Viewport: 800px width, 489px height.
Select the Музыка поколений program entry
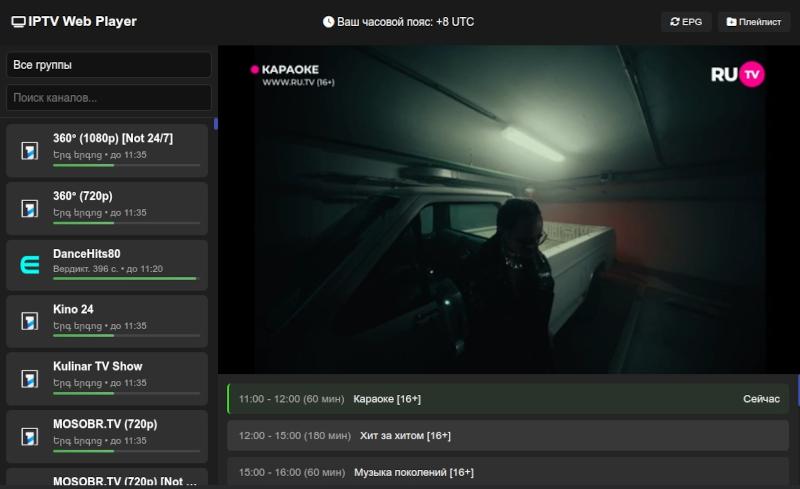point(508,471)
